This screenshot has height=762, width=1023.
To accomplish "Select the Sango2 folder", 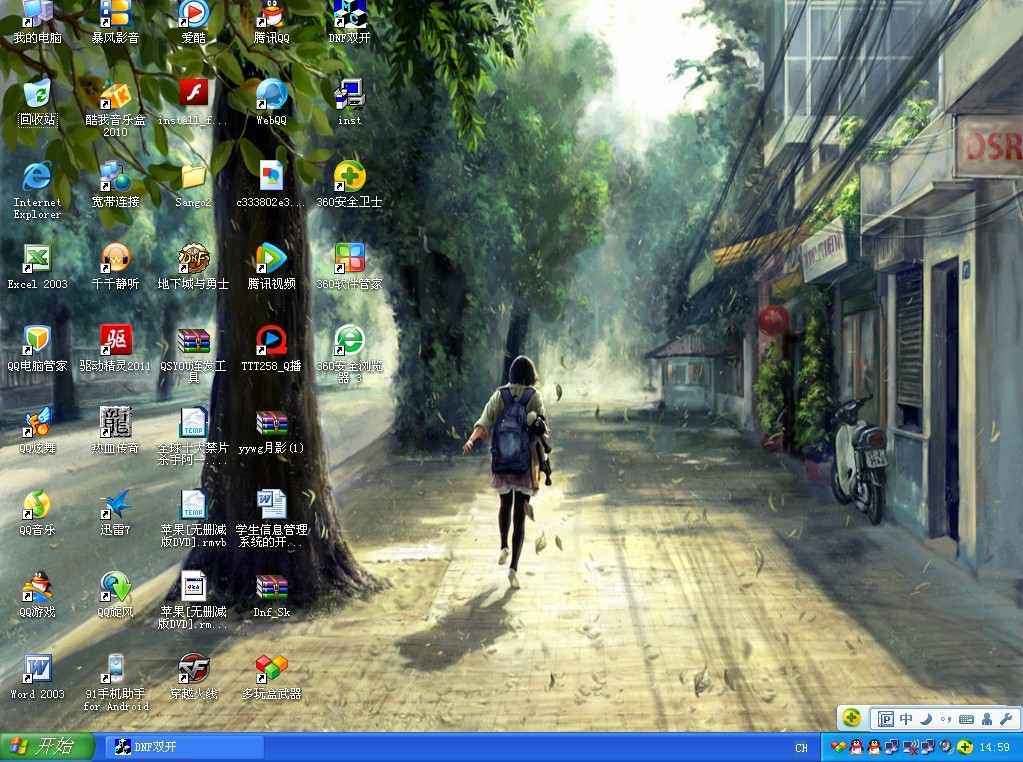I will (193, 185).
